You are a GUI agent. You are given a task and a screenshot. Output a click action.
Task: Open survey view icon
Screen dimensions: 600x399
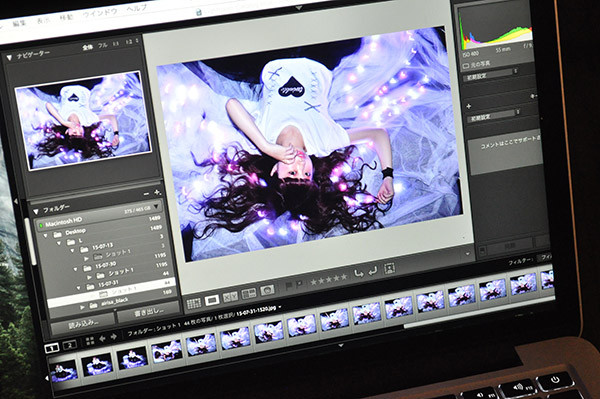coord(249,294)
